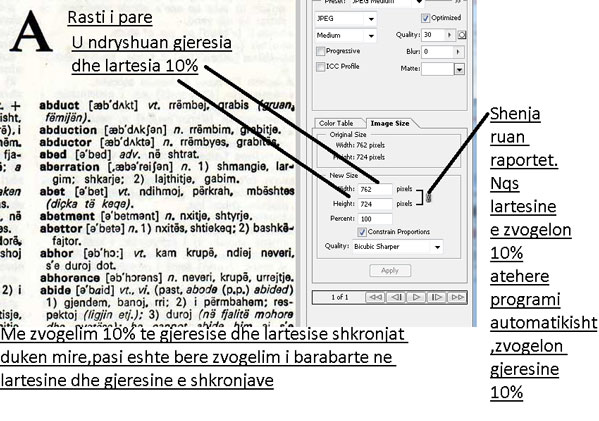Jump to last animation frame

(457, 297)
